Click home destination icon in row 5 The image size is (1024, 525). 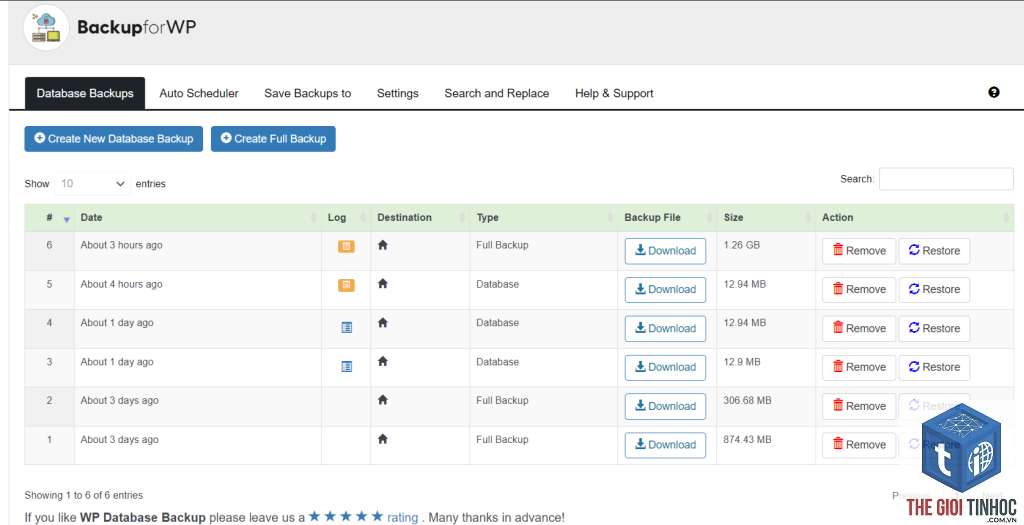point(383,284)
